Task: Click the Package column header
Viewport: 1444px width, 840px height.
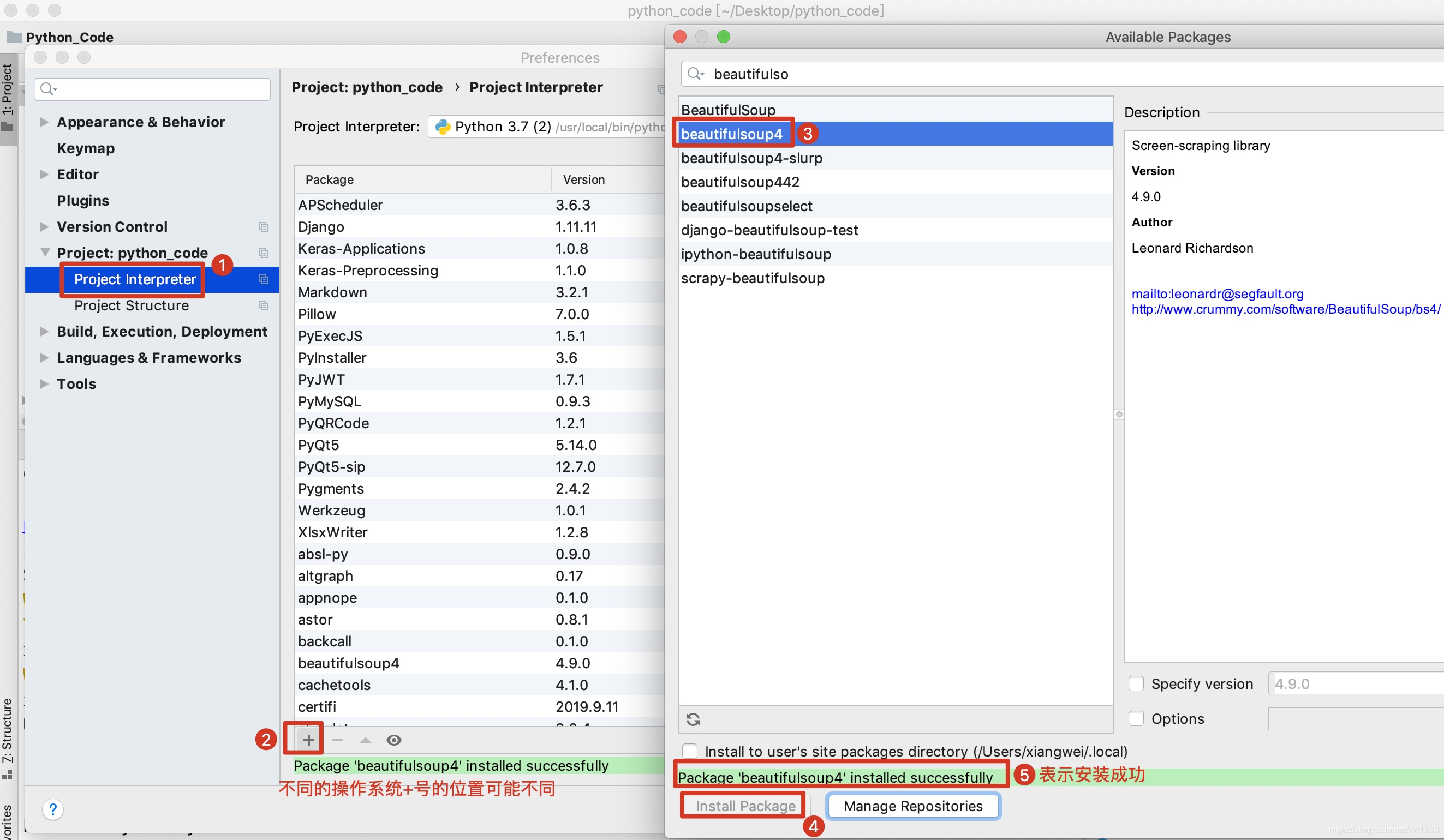Action: [x=423, y=179]
